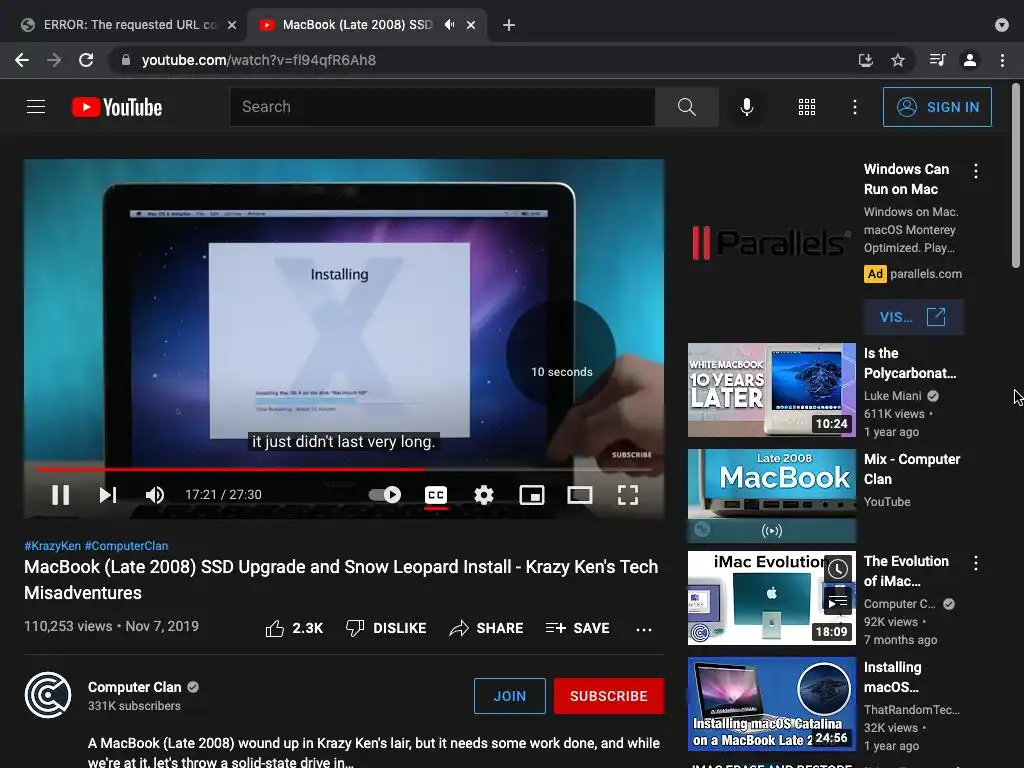
Task: Add iMac Evolution video to queue
Action: (x=837, y=601)
